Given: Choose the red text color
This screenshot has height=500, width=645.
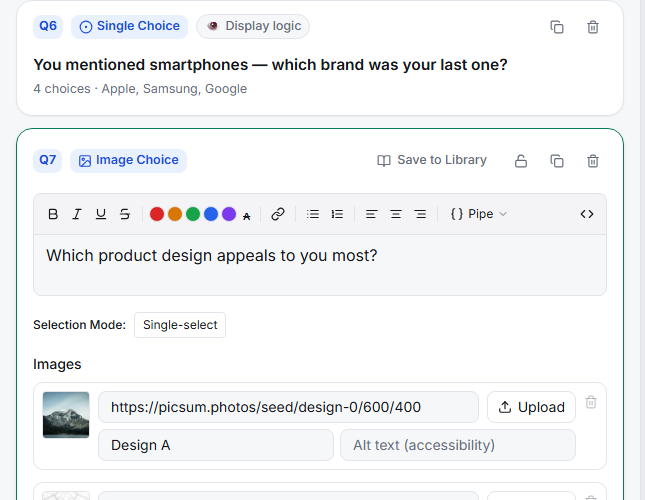Looking at the screenshot, I should (157, 214).
